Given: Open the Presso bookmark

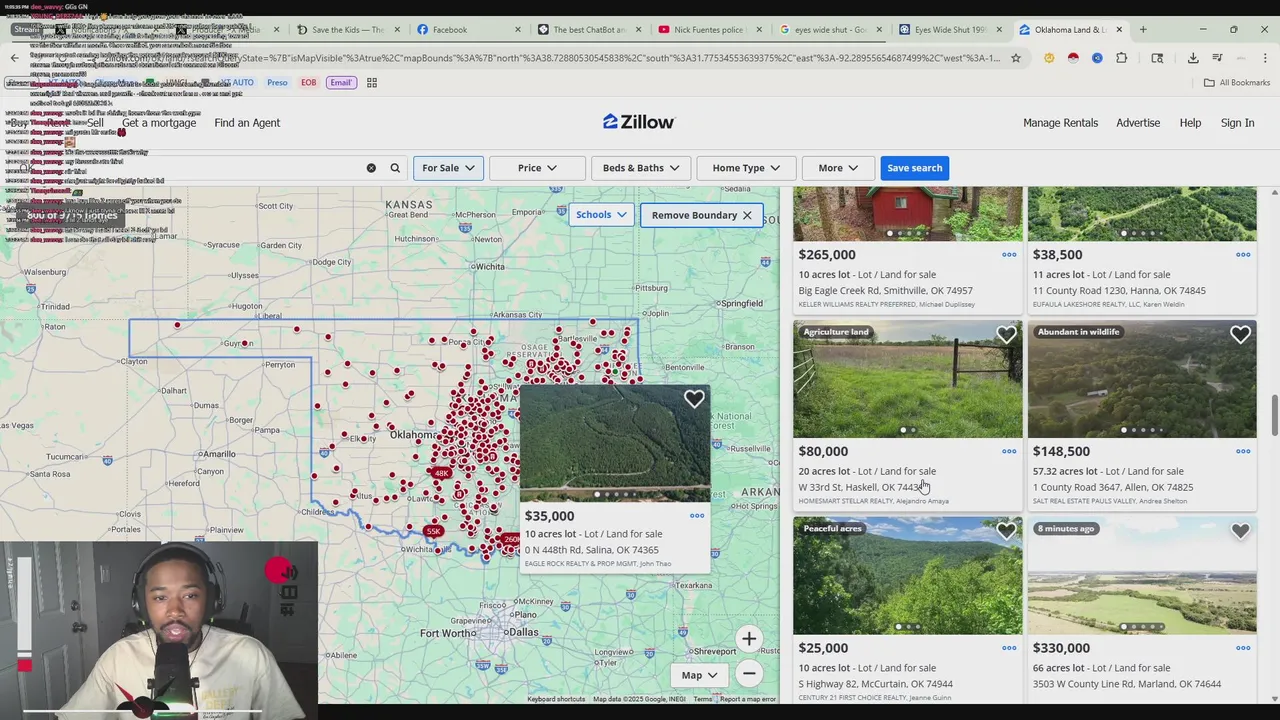Looking at the screenshot, I should [x=277, y=82].
